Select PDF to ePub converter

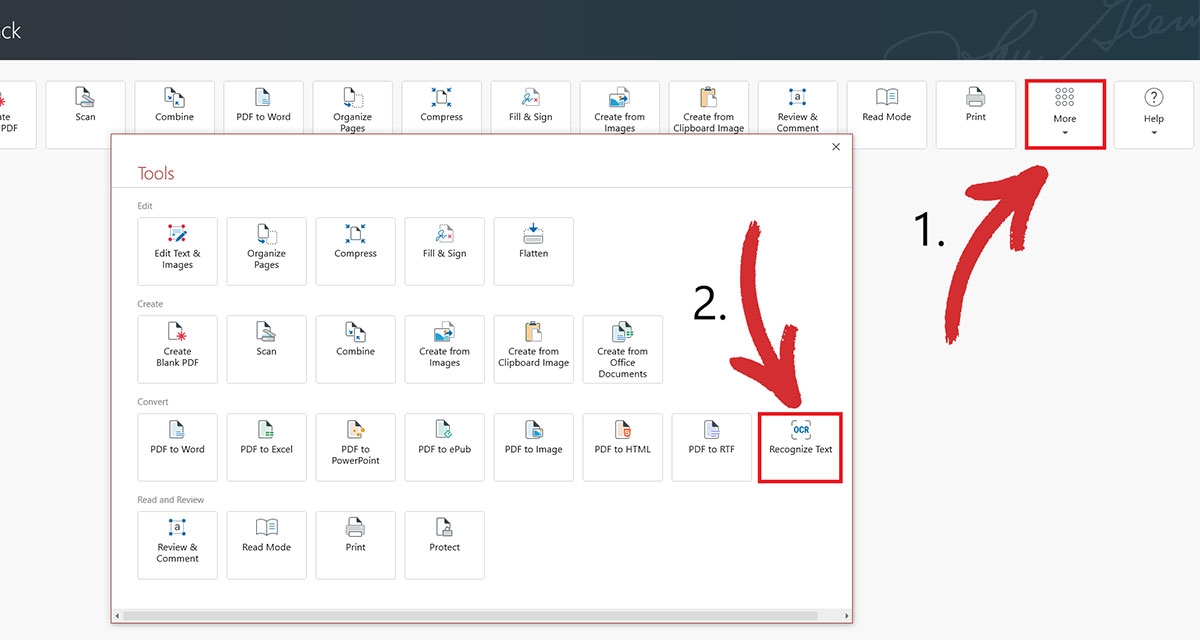(x=444, y=447)
